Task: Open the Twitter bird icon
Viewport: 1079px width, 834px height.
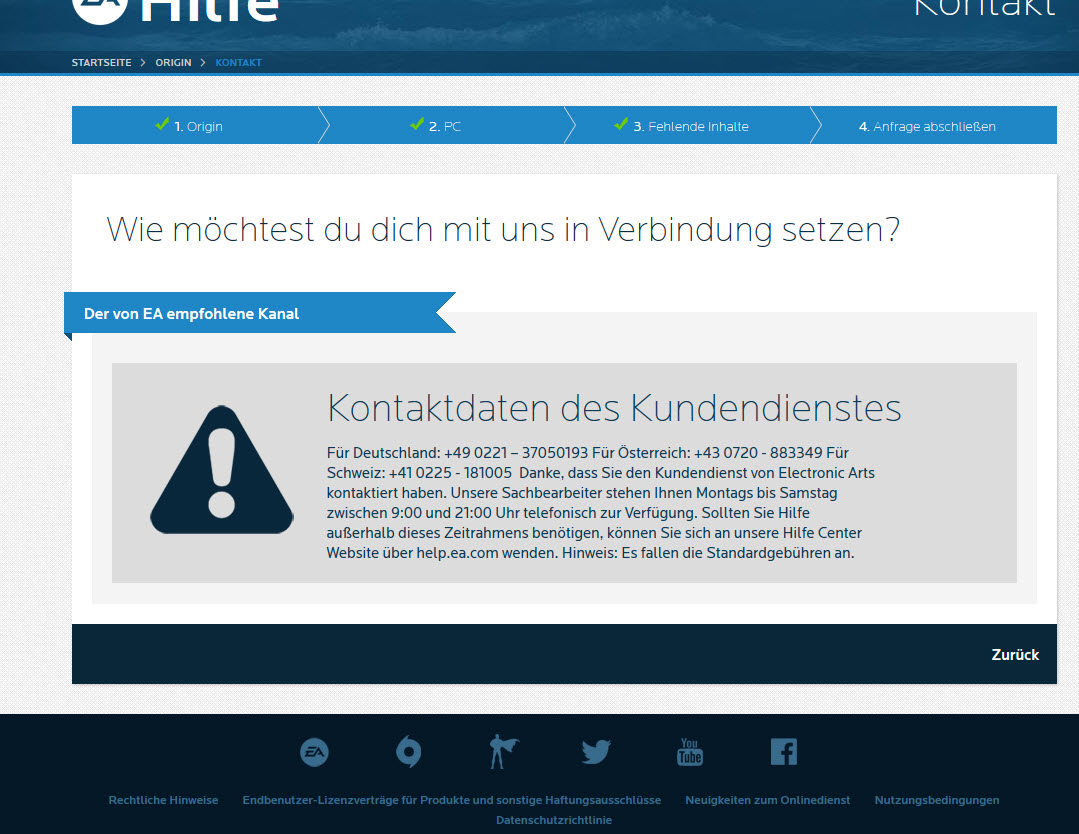Action: click(596, 751)
